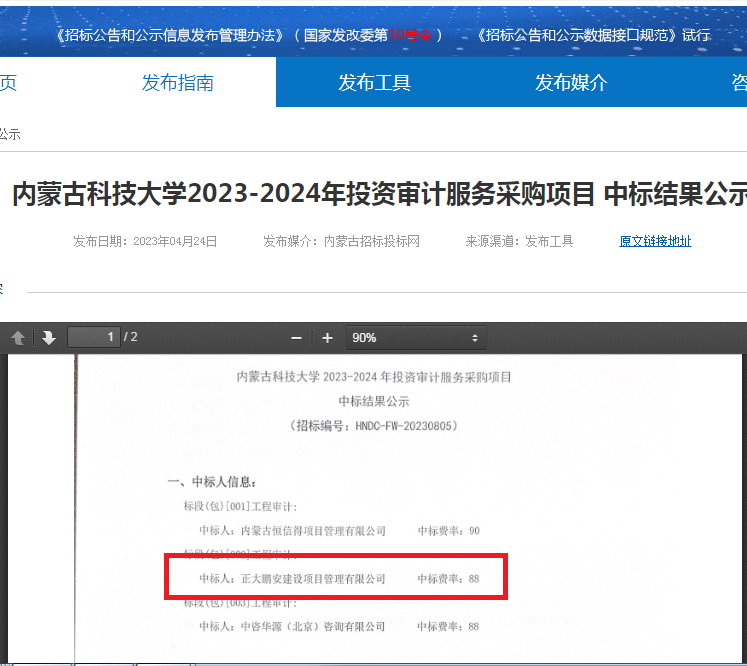Open the 90% zoom level dropdown
The width and height of the screenshot is (747, 666).
[416, 338]
